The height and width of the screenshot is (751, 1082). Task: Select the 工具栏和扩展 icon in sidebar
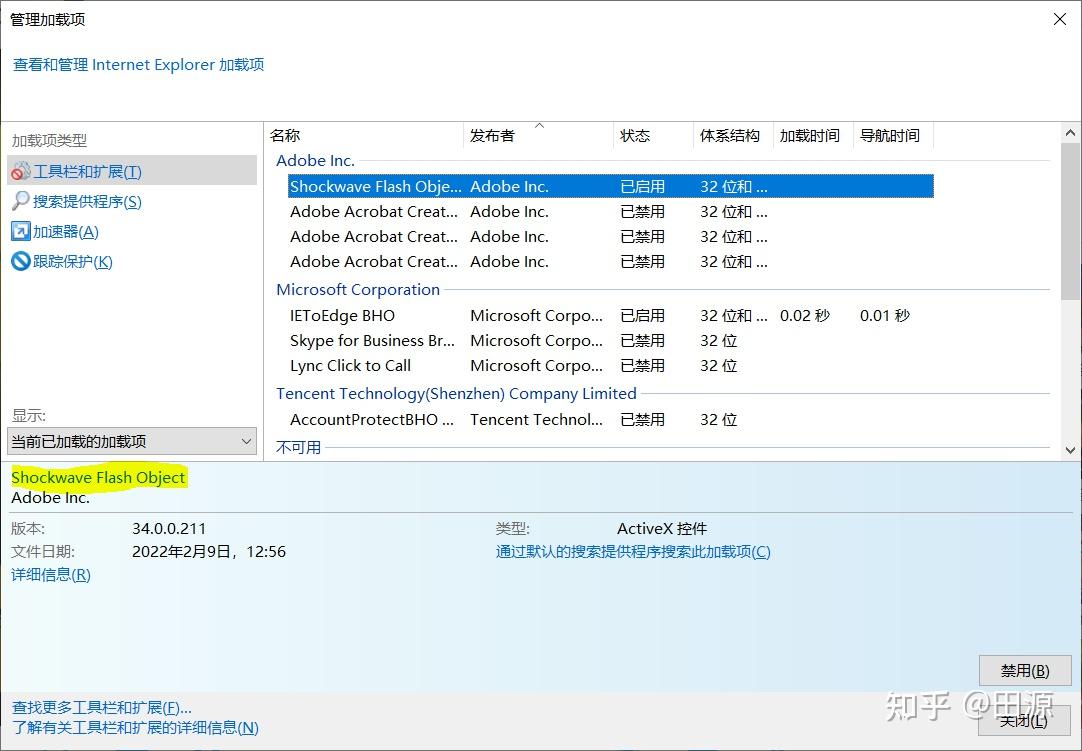(21, 171)
